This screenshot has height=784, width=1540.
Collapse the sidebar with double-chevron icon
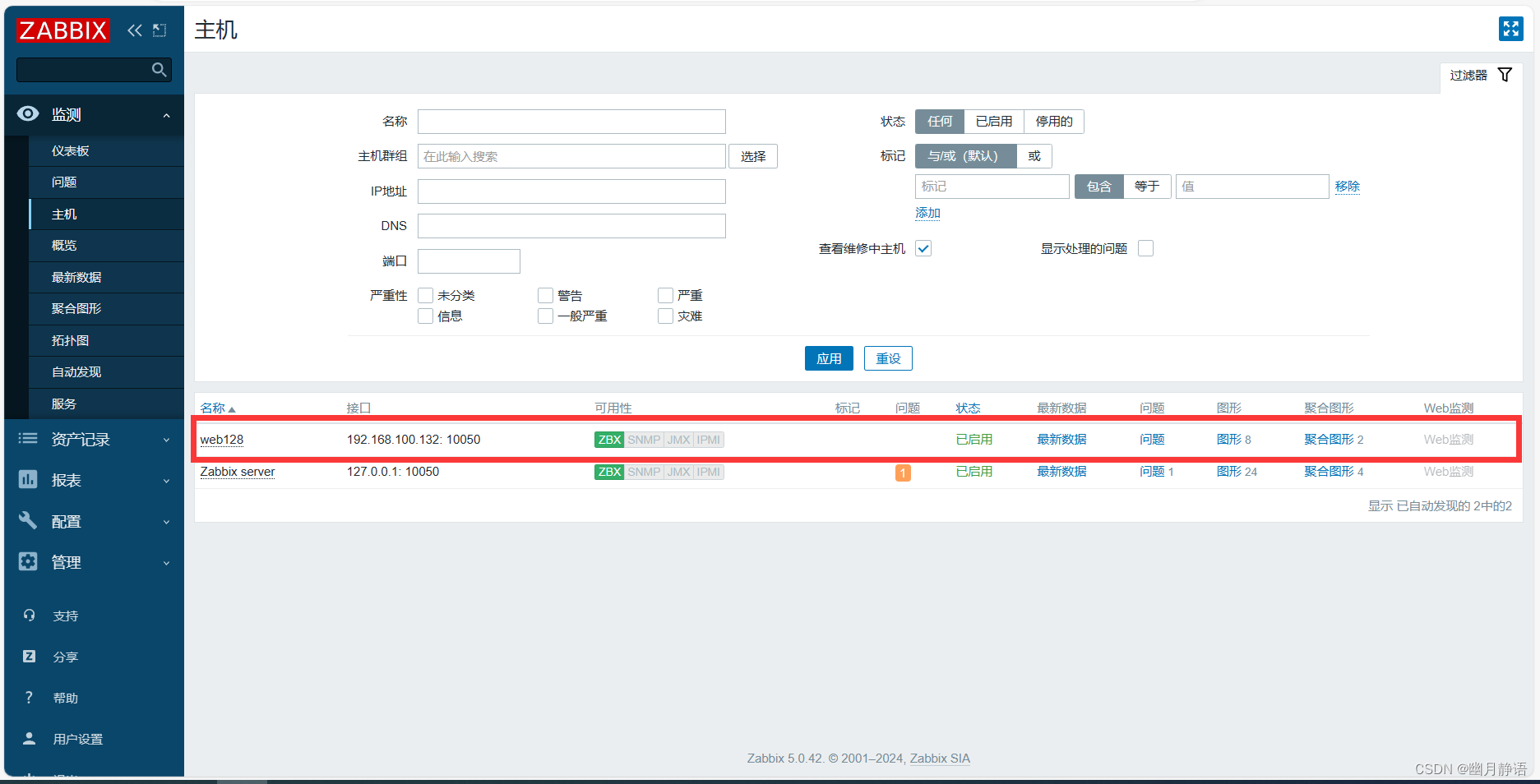135,30
